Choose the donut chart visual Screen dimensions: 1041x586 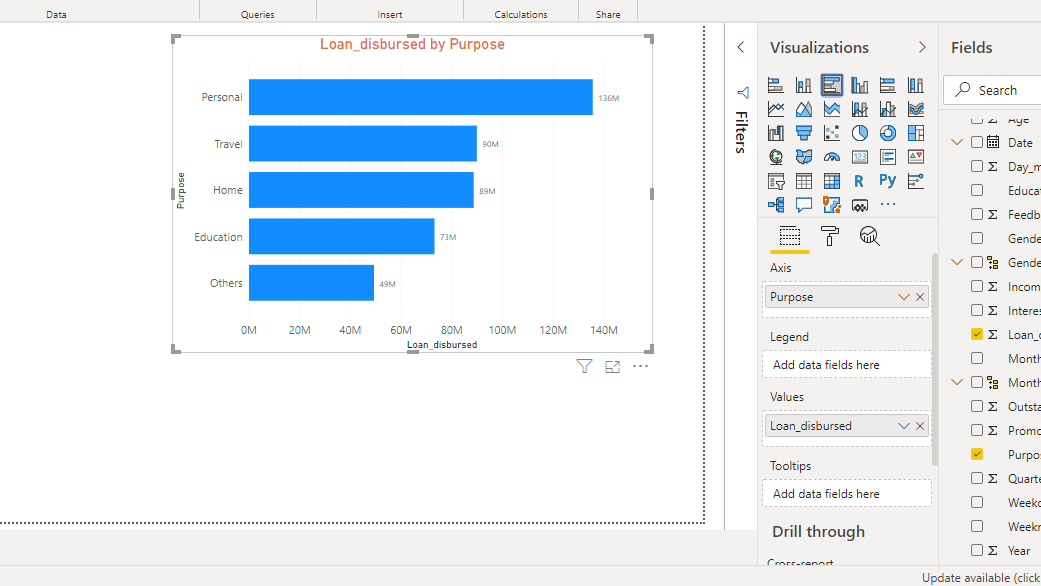888,133
